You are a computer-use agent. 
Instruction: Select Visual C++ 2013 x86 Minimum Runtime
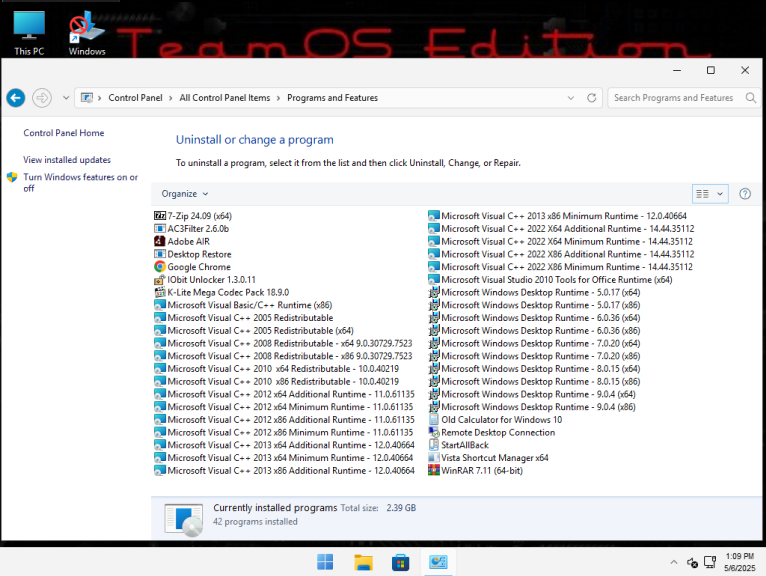(x=557, y=215)
